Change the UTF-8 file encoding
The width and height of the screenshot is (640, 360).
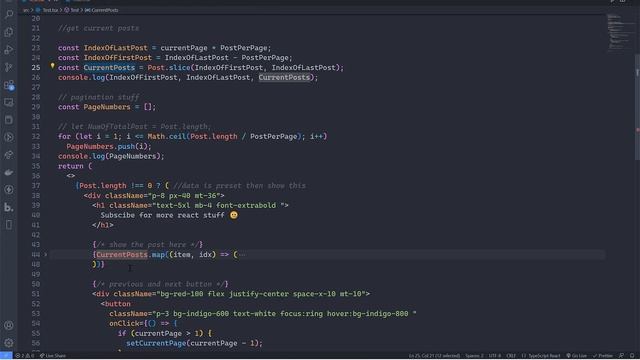(x=495, y=356)
